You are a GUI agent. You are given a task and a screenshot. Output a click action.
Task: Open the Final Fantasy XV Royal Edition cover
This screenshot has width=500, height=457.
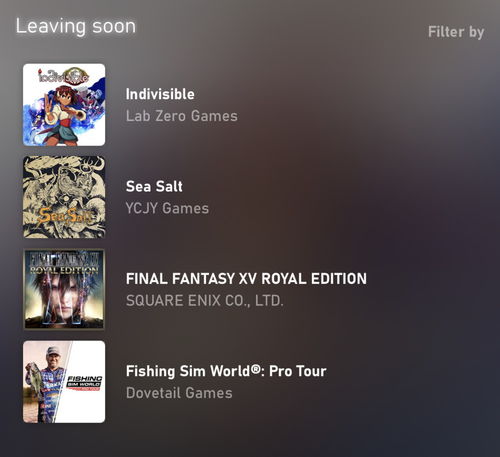[64, 289]
